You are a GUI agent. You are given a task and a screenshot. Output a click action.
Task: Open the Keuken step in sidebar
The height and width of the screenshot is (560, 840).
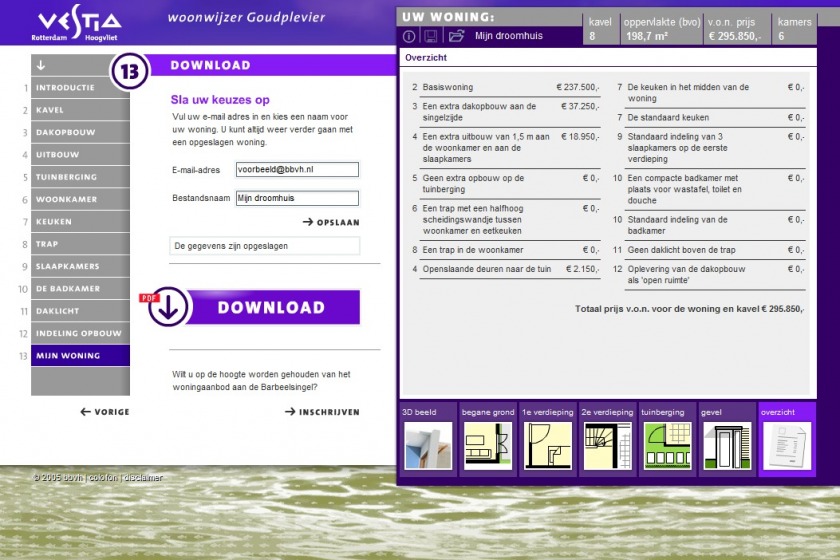[x=54, y=222]
